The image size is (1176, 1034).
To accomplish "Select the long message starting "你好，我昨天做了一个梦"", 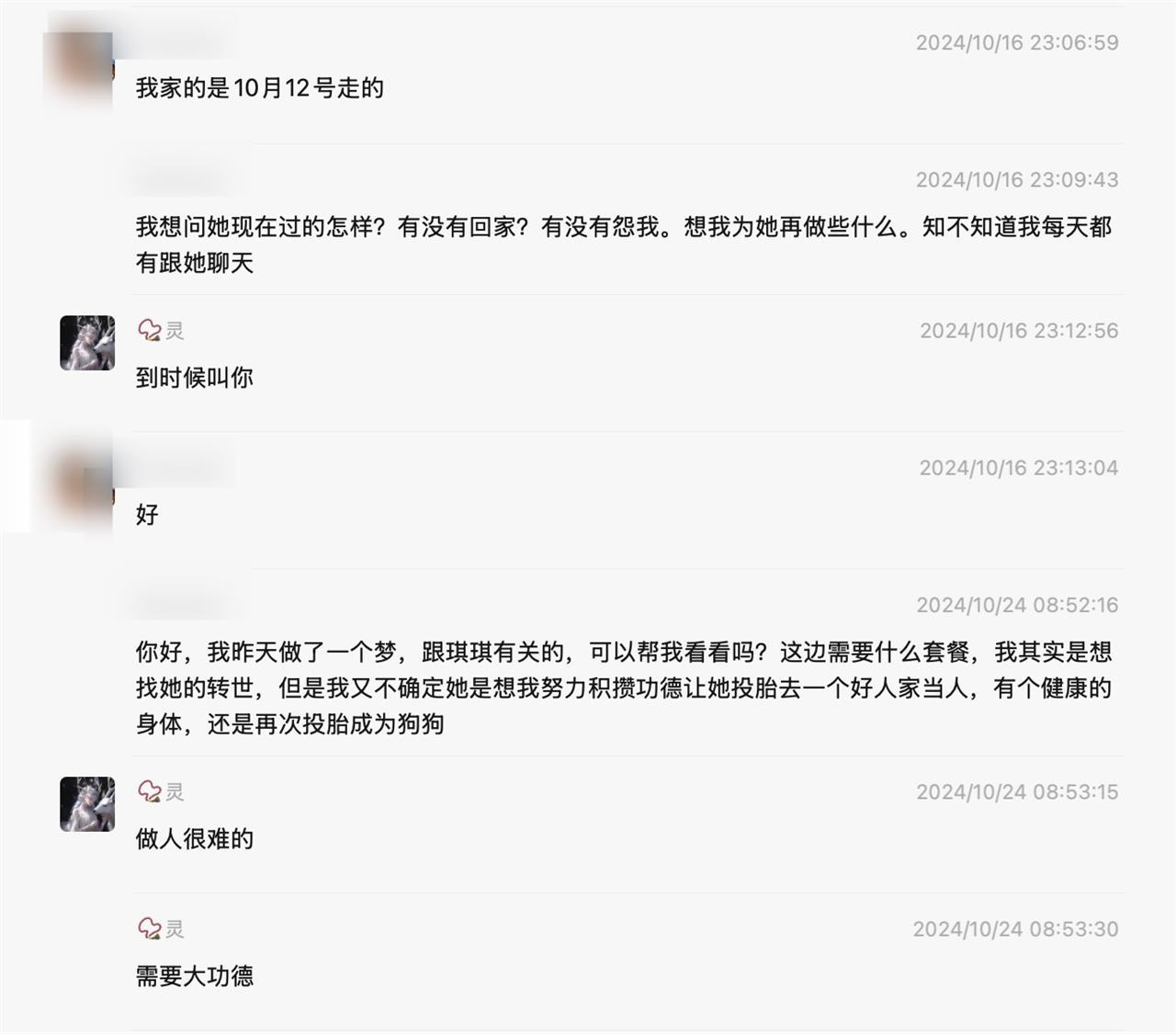I will [624, 687].
